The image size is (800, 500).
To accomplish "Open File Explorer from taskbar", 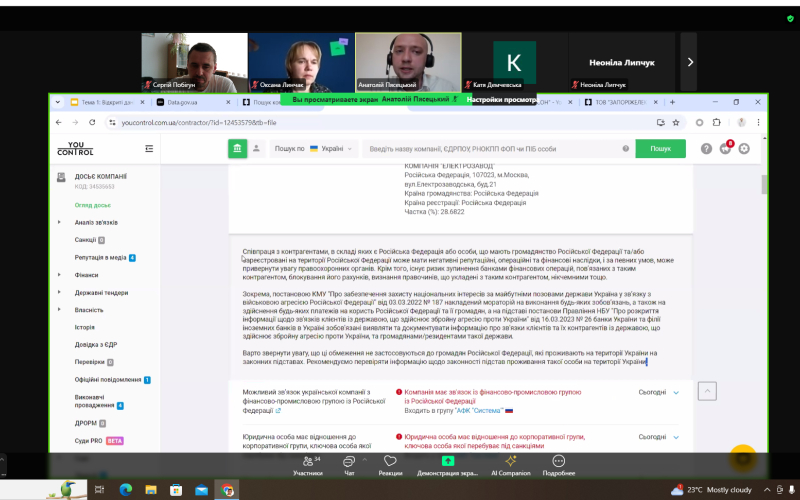I will [x=151, y=490].
